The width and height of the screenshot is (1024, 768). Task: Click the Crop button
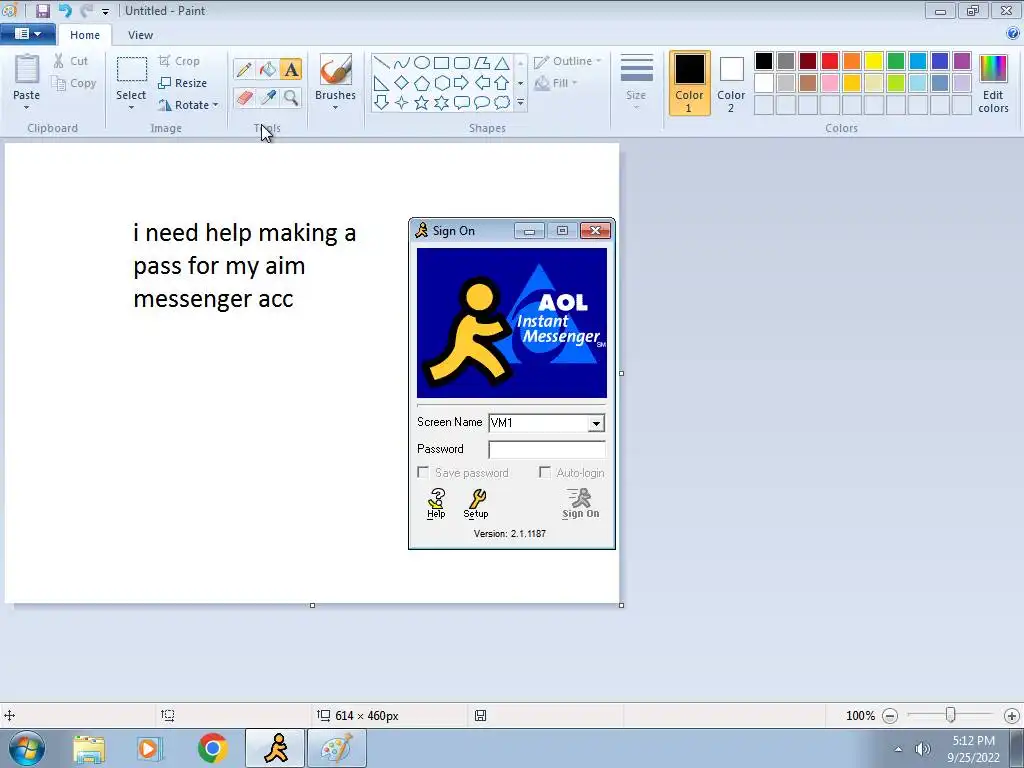(179, 61)
